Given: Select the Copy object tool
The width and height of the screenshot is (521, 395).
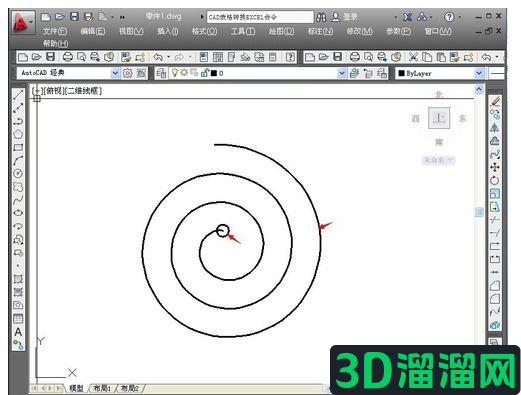Looking at the screenshot, I should 495,114.
